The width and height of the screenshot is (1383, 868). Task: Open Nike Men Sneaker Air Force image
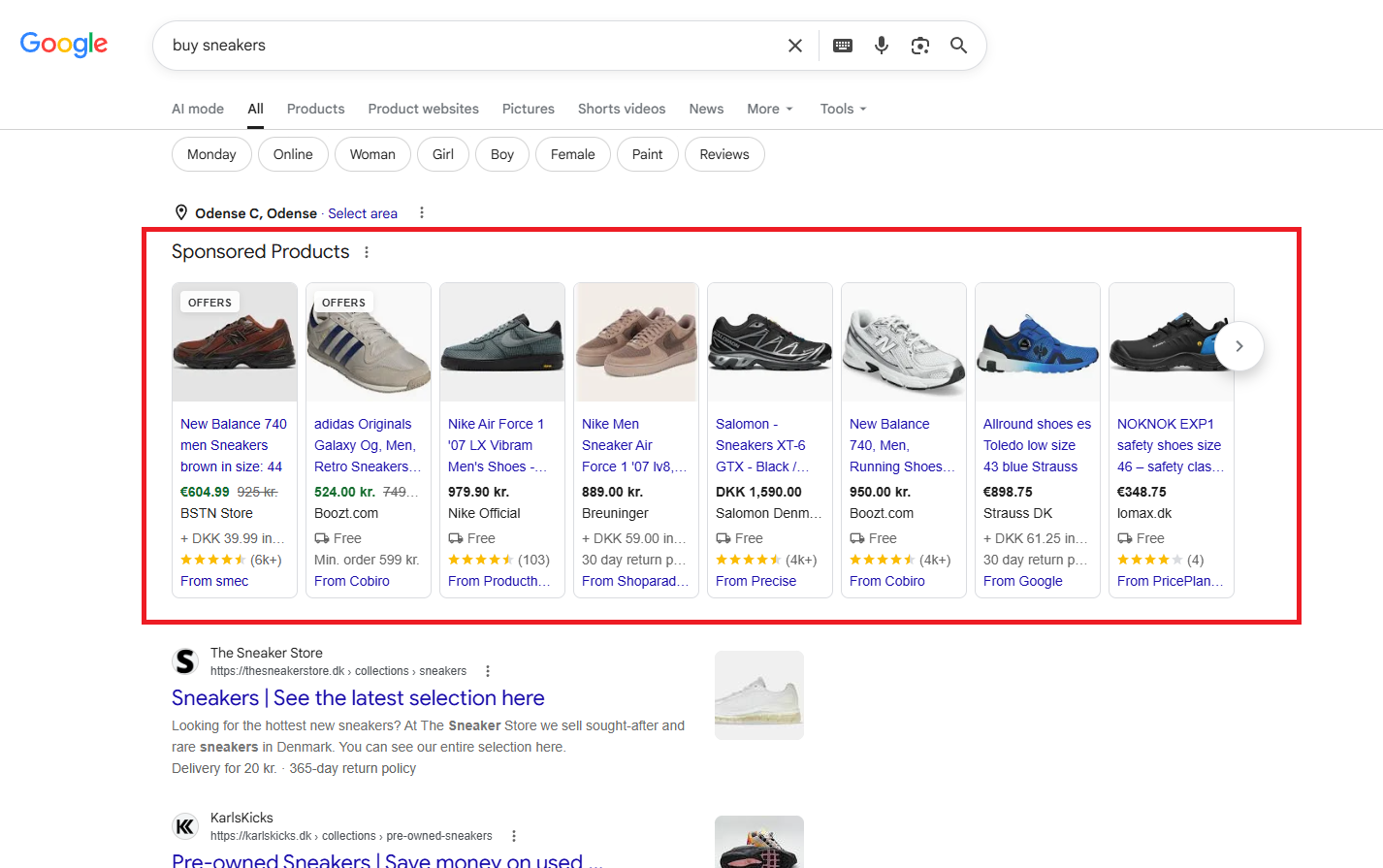[636, 342]
